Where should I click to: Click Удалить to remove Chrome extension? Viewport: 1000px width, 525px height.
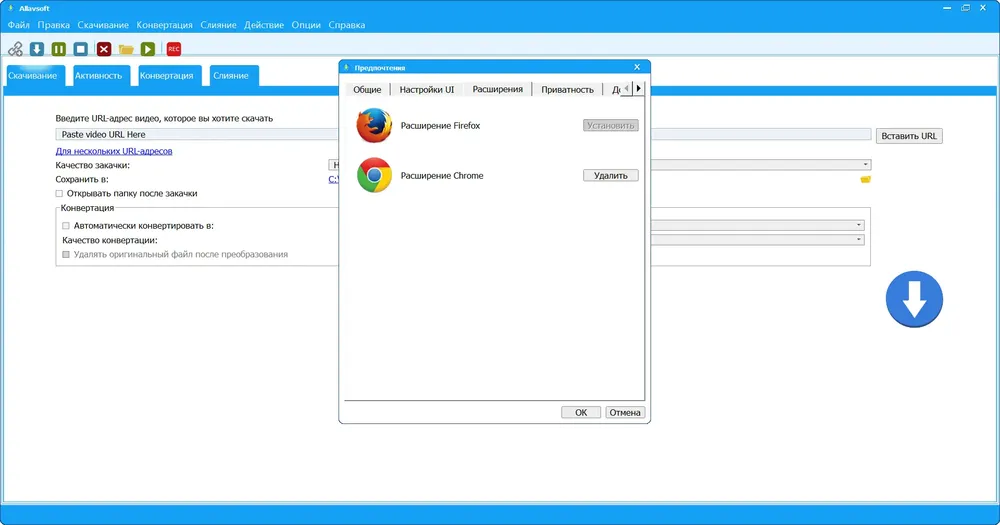[610, 175]
